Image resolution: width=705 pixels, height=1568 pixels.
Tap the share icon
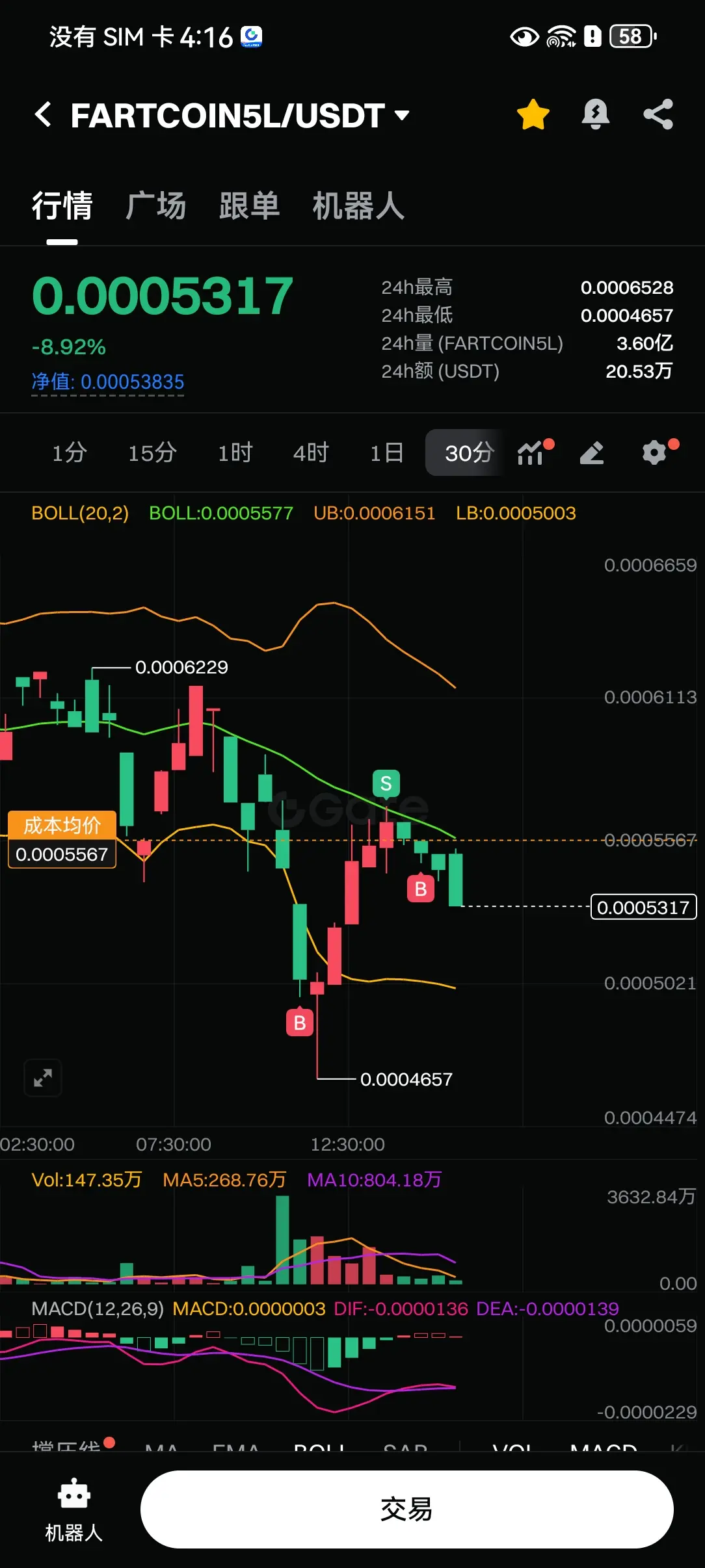point(658,114)
